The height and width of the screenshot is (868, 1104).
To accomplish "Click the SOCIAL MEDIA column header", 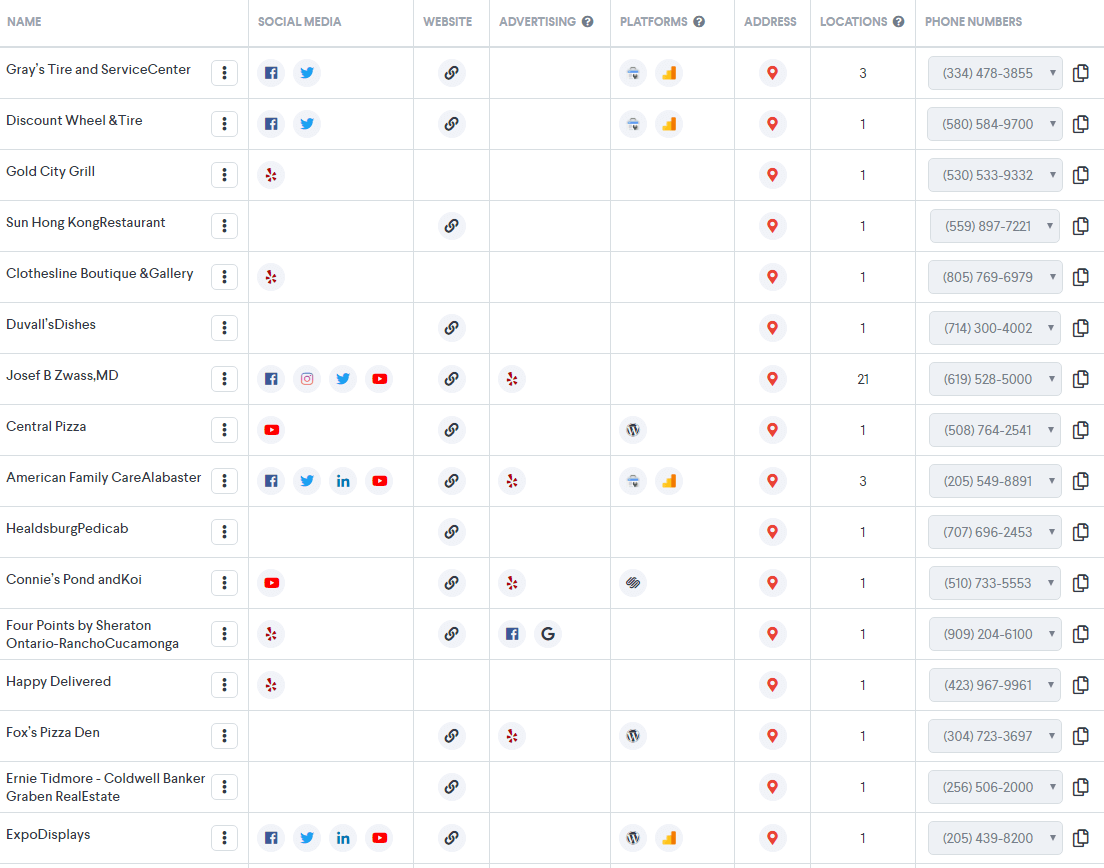I will (x=299, y=22).
